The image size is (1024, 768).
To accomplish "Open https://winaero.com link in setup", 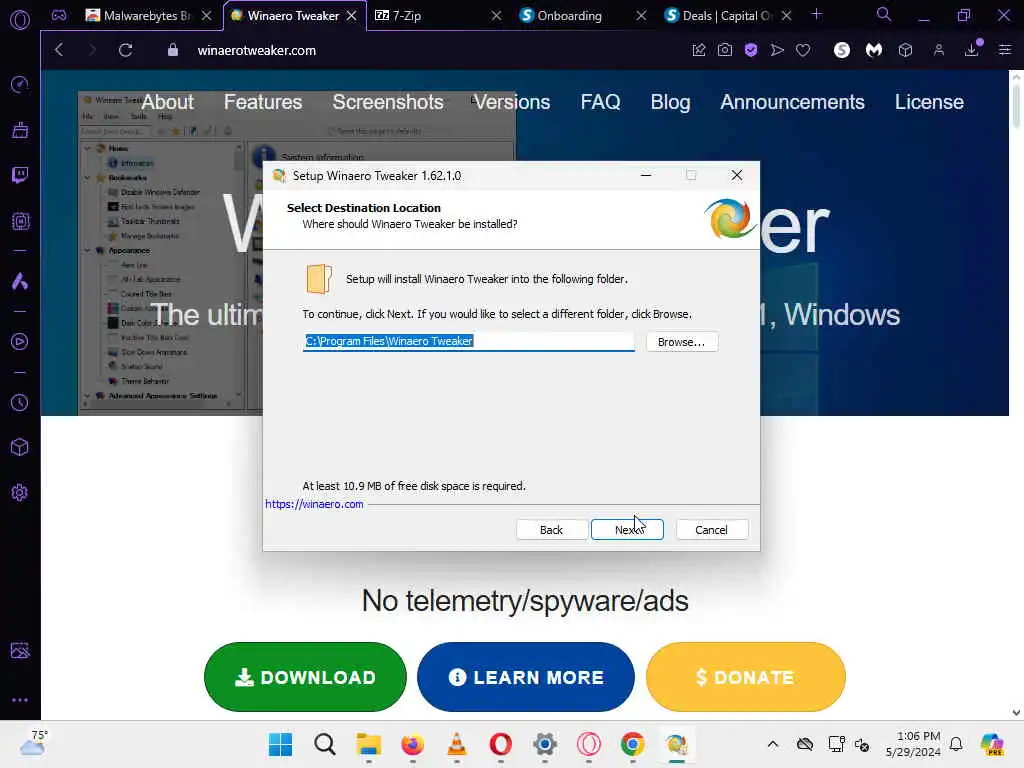I will 314,504.
